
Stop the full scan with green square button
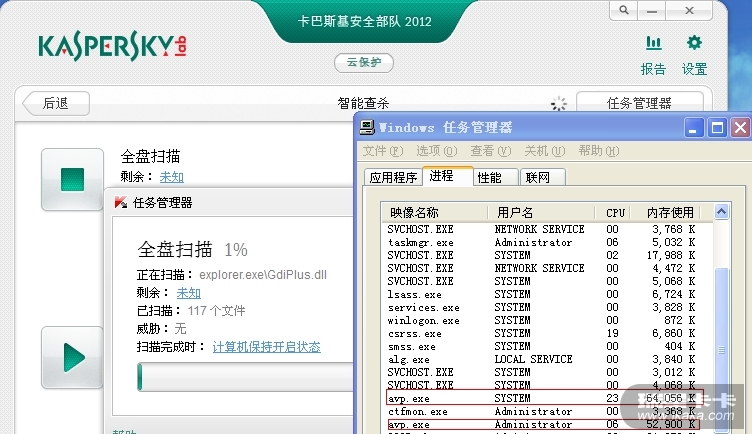click(x=72, y=179)
